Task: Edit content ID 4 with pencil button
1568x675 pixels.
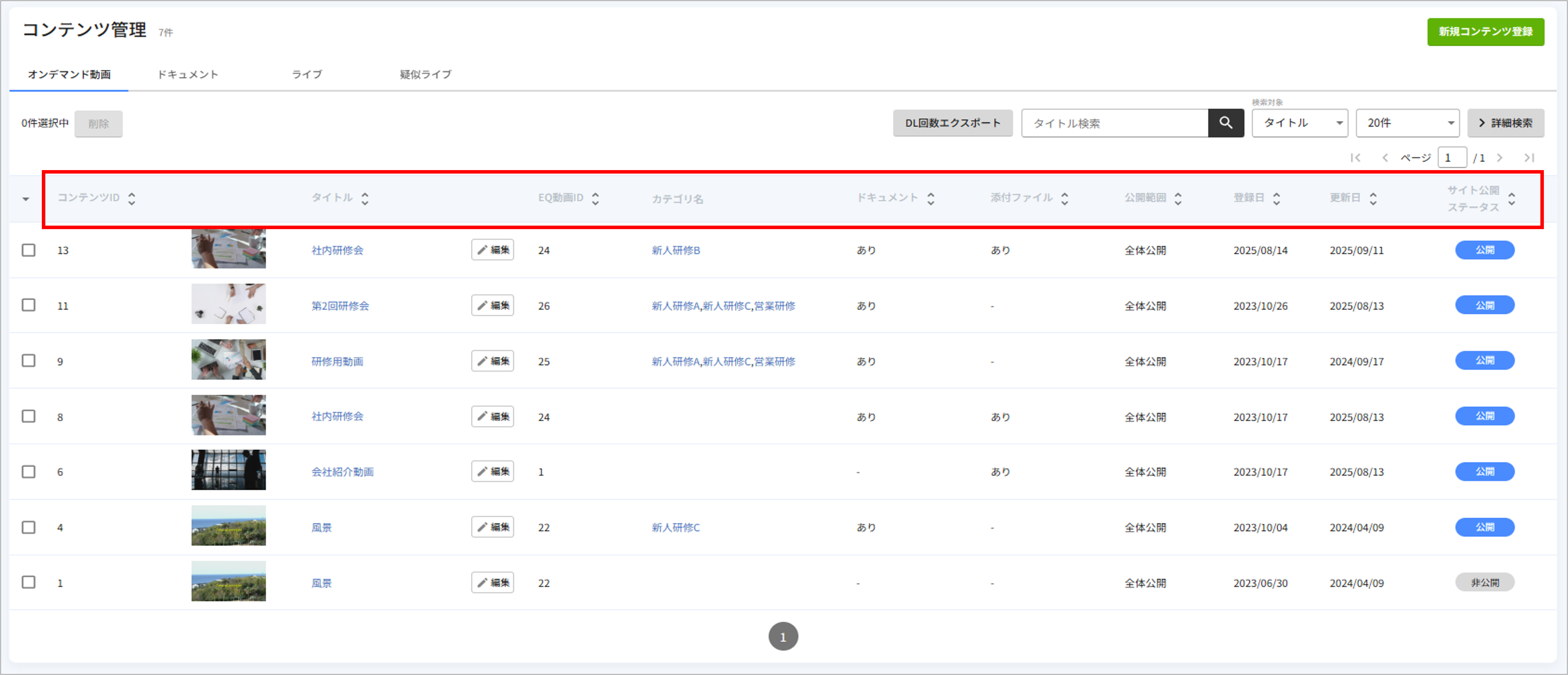Action: tap(493, 526)
